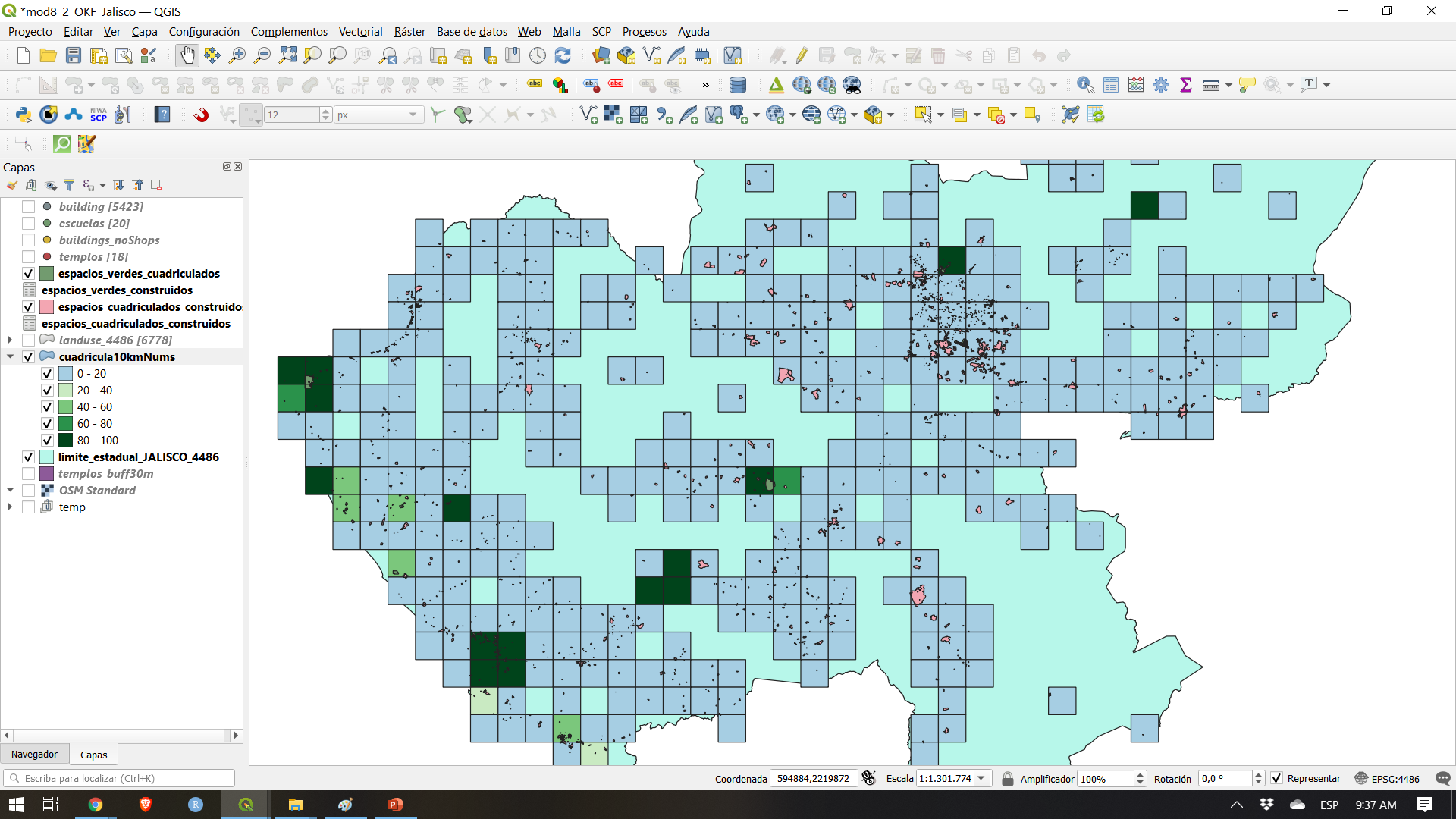
Task: Click the green QuickOSM search plugin icon
Action: point(62,144)
